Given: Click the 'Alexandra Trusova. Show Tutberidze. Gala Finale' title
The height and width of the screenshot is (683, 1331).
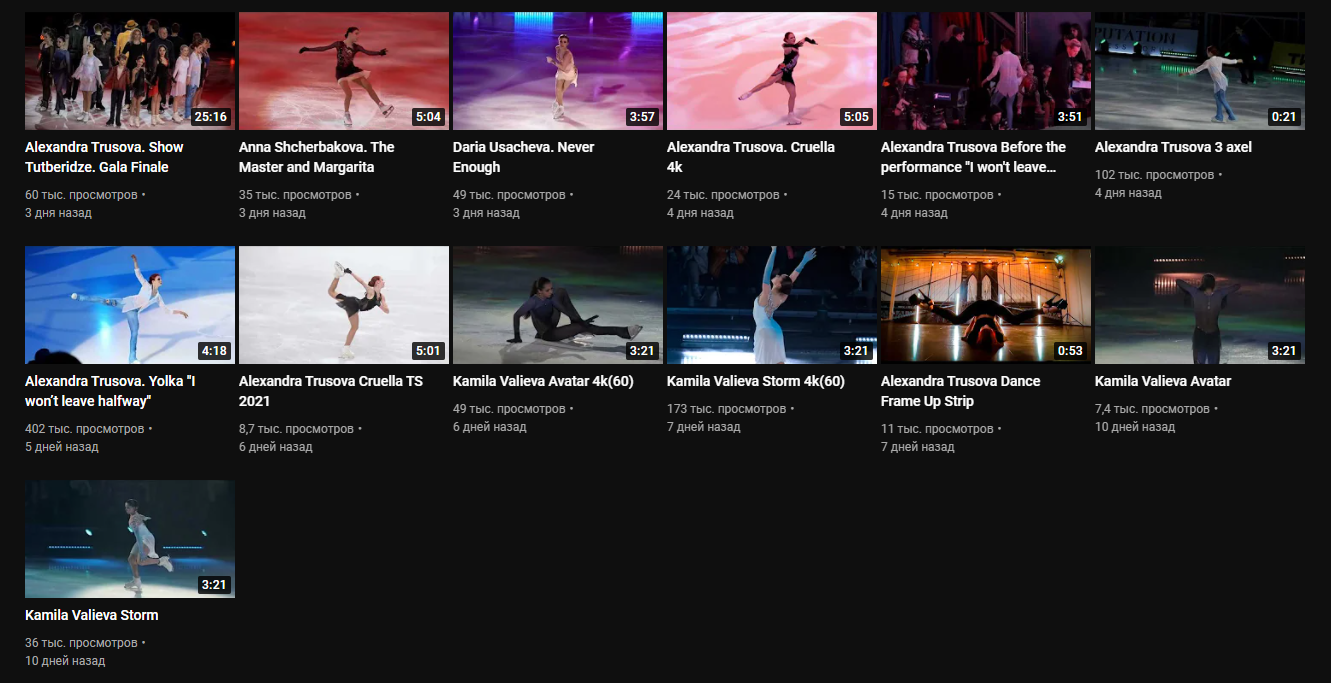Looking at the screenshot, I should (104, 157).
